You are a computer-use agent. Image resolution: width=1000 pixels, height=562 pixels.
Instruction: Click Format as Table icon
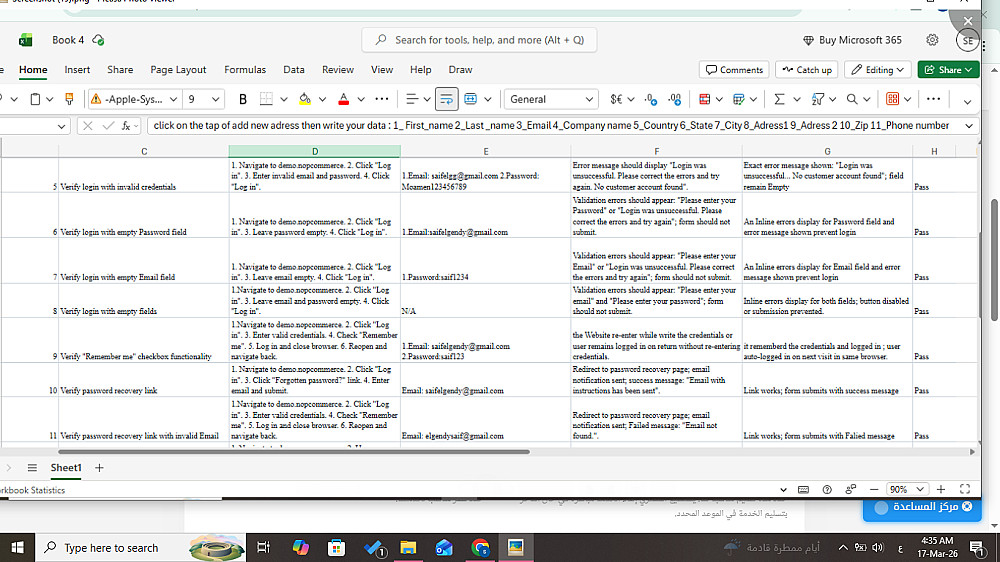tap(739, 100)
